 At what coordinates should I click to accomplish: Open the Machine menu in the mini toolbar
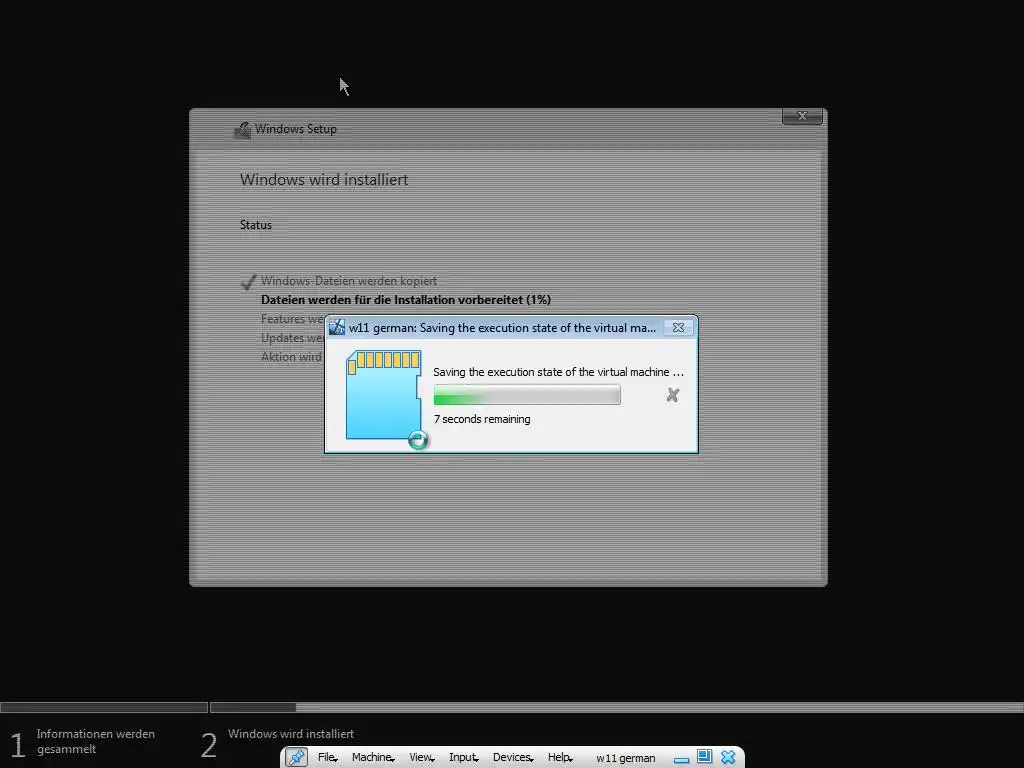tap(373, 758)
